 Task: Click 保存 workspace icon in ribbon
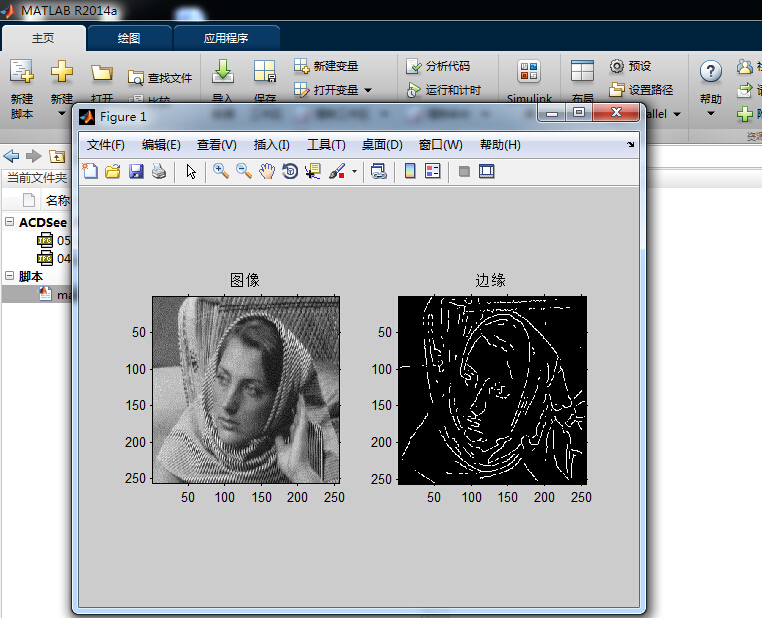point(265,71)
